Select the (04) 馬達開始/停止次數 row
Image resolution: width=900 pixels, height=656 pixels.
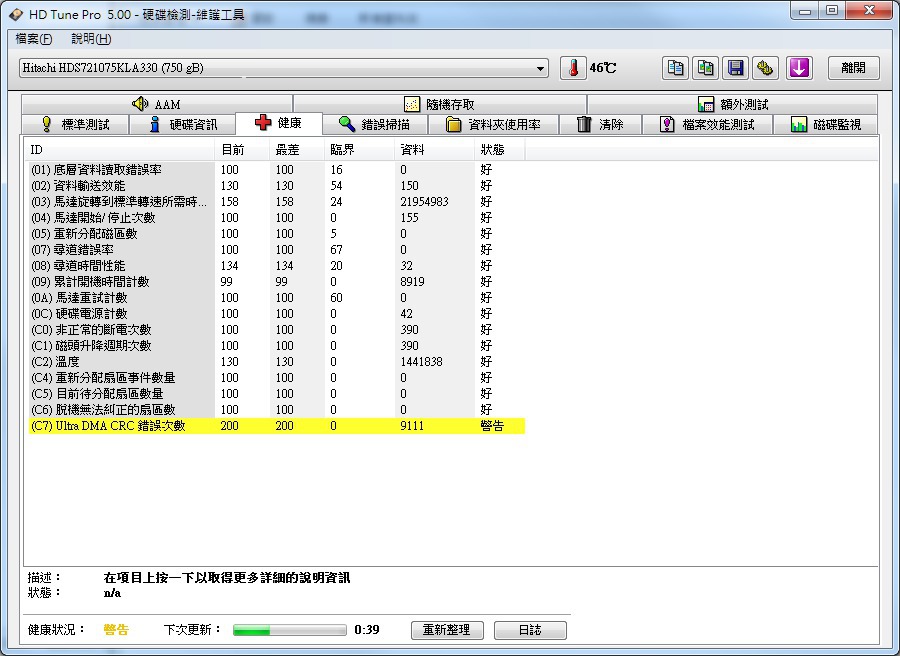[x=277, y=218]
